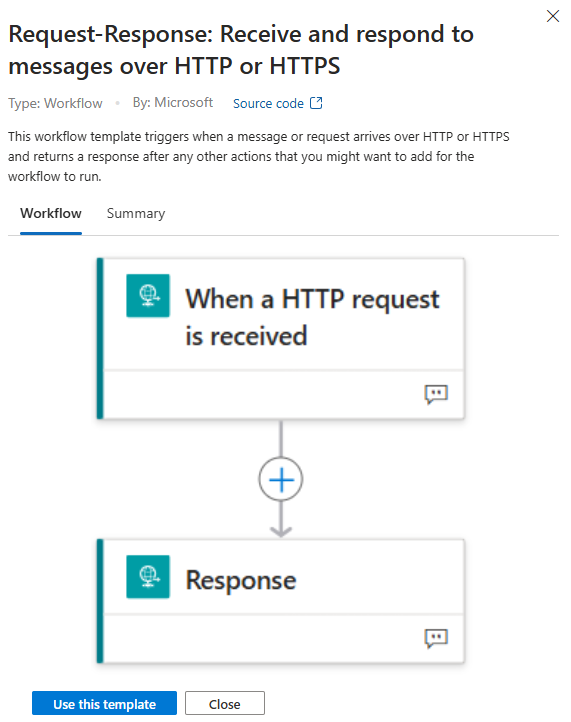Select the Workflow tab
The width and height of the screenshot is (571, 722).
point(51,213)
